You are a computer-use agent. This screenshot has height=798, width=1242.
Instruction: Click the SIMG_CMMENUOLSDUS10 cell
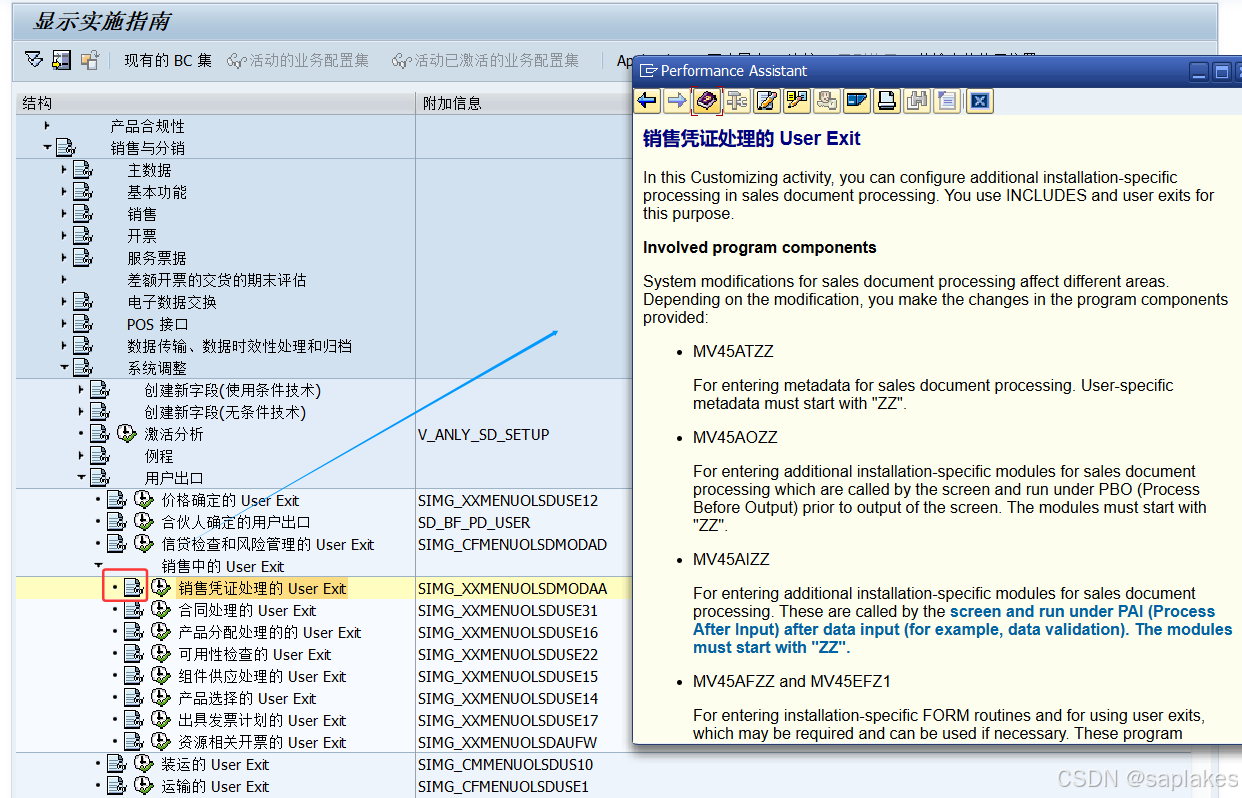point(505,764)
